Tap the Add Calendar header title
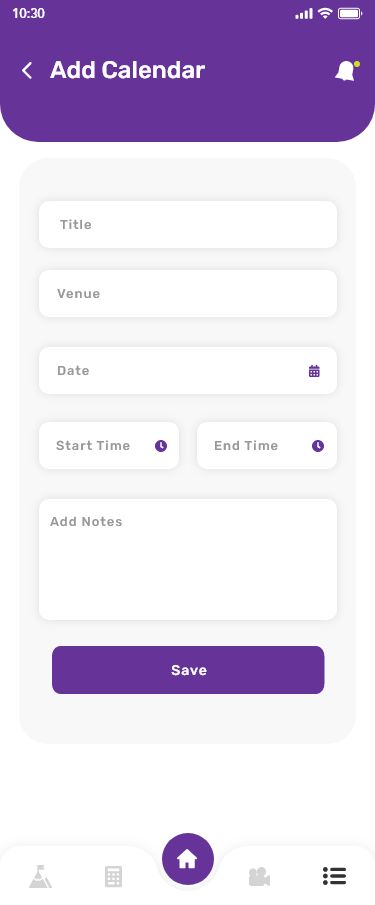The image size is (375, 905). tap(128, 70)
